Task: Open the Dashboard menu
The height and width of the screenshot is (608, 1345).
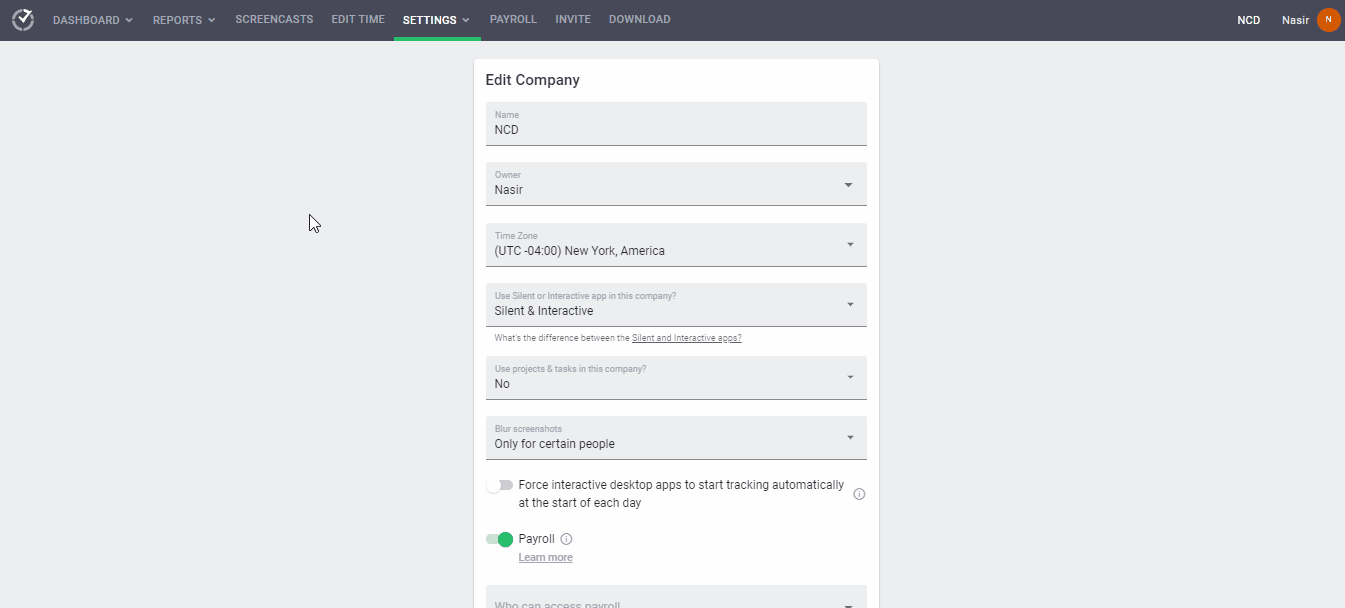Action: coord(92,20)
